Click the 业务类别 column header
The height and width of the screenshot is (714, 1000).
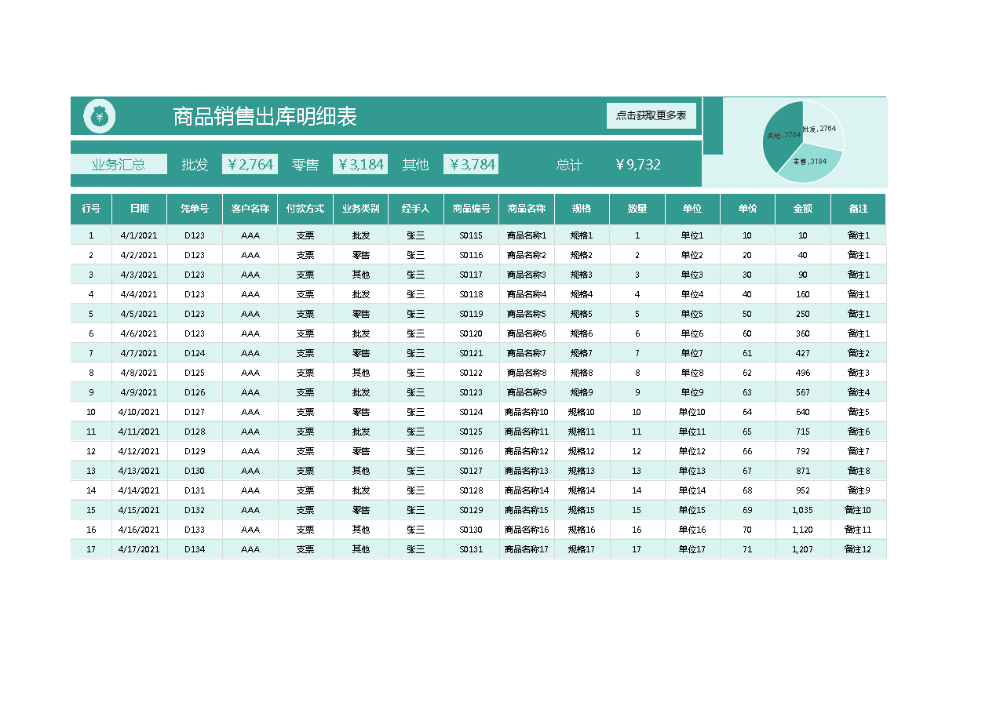coord(360,208)
